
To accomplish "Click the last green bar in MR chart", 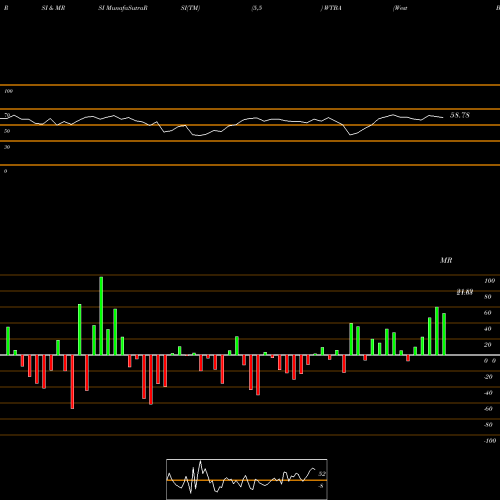I will point(444,334).
